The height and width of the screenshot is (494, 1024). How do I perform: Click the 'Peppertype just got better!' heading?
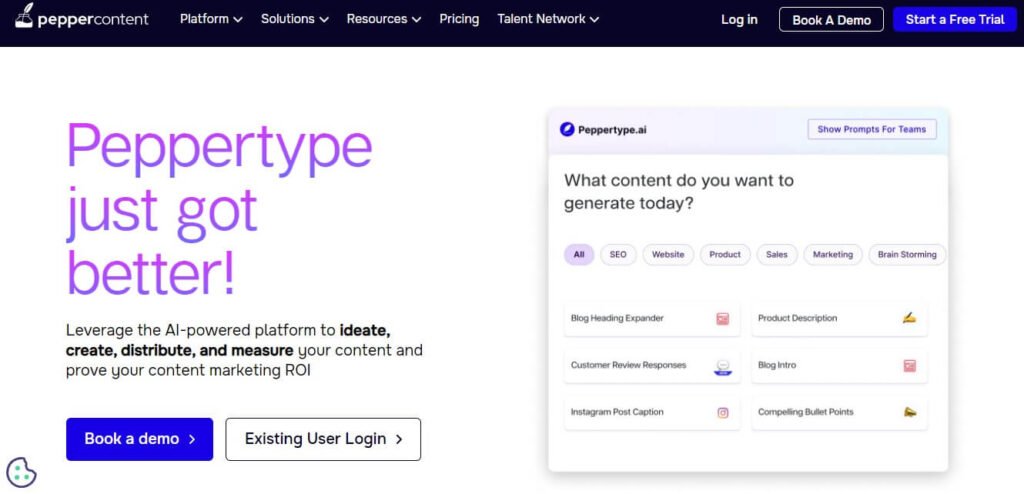219,208
